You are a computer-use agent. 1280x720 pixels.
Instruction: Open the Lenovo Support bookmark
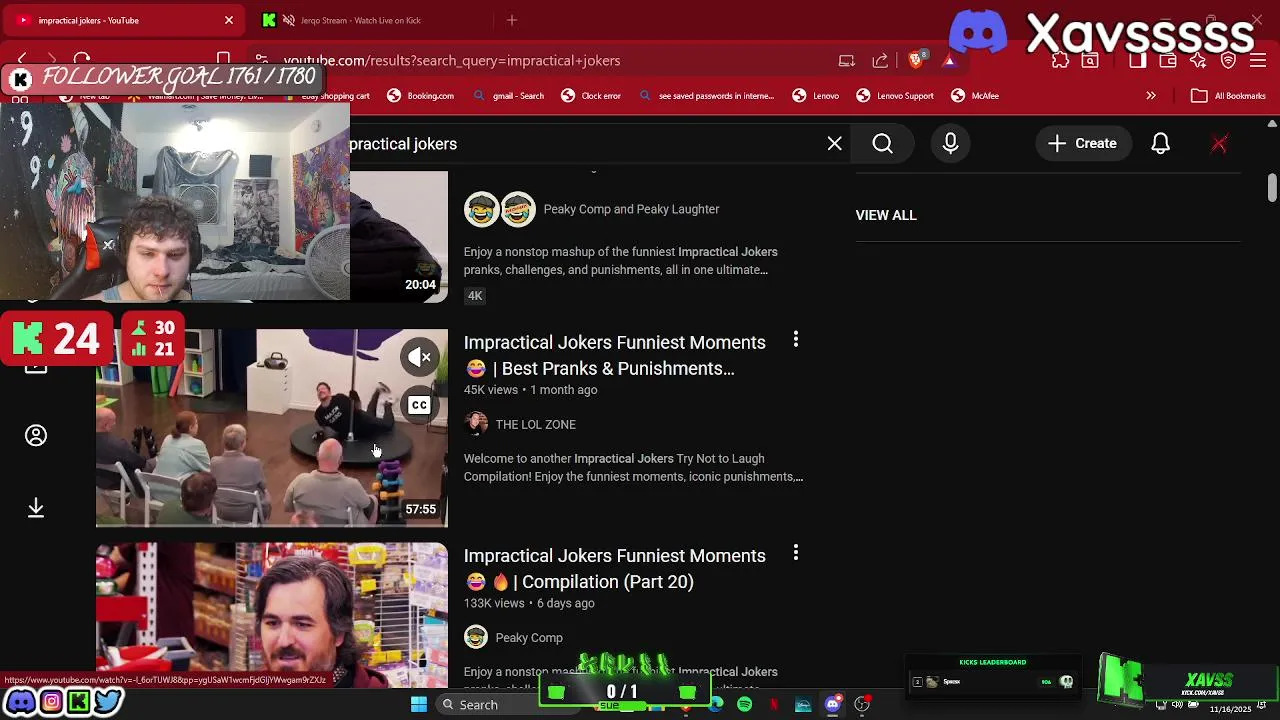point(895,96)
